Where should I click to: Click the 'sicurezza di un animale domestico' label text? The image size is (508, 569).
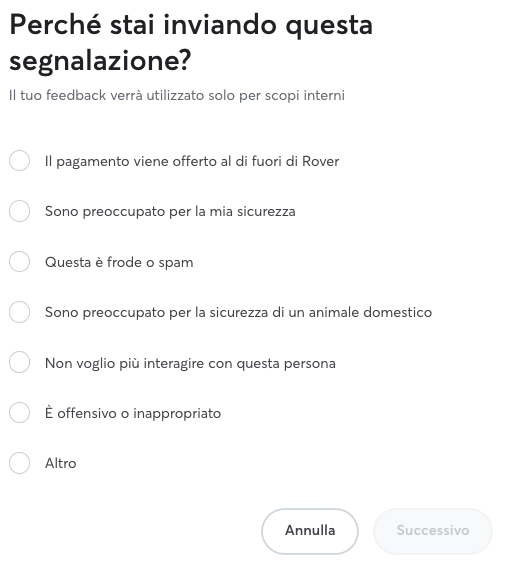click(x=321, y=312)
